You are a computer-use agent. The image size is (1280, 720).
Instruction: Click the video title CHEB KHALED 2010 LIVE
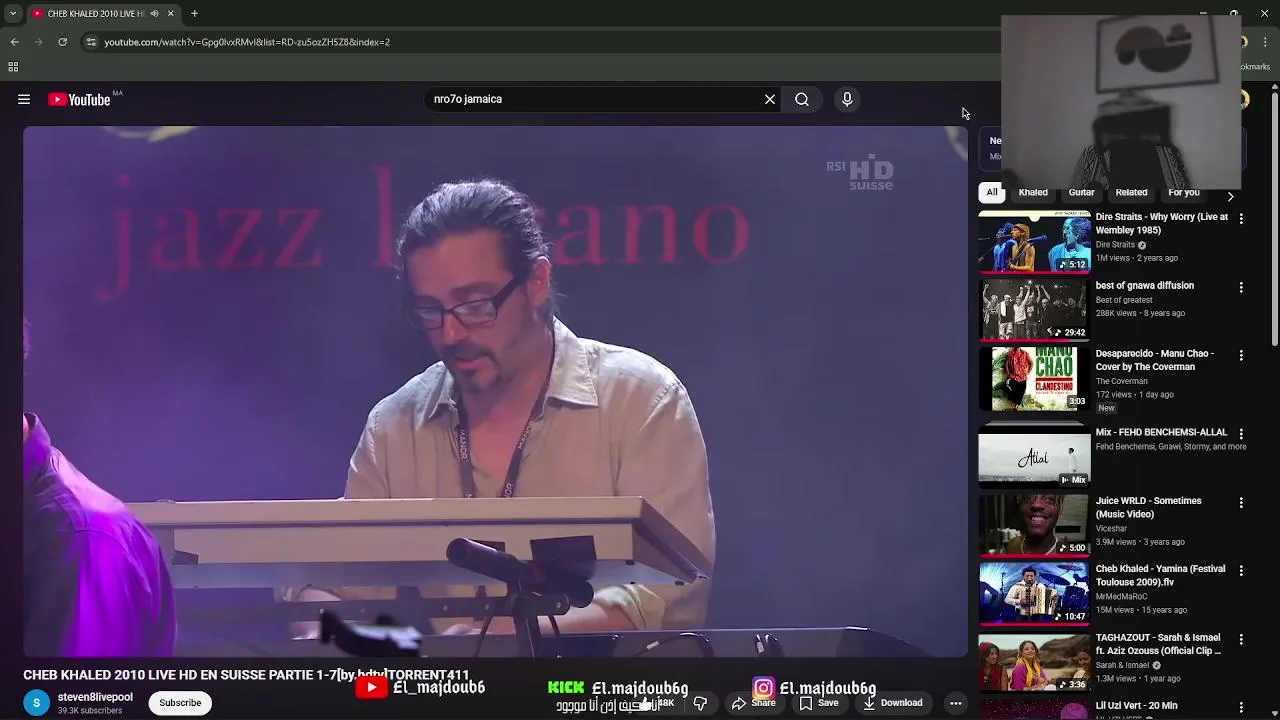246,675
